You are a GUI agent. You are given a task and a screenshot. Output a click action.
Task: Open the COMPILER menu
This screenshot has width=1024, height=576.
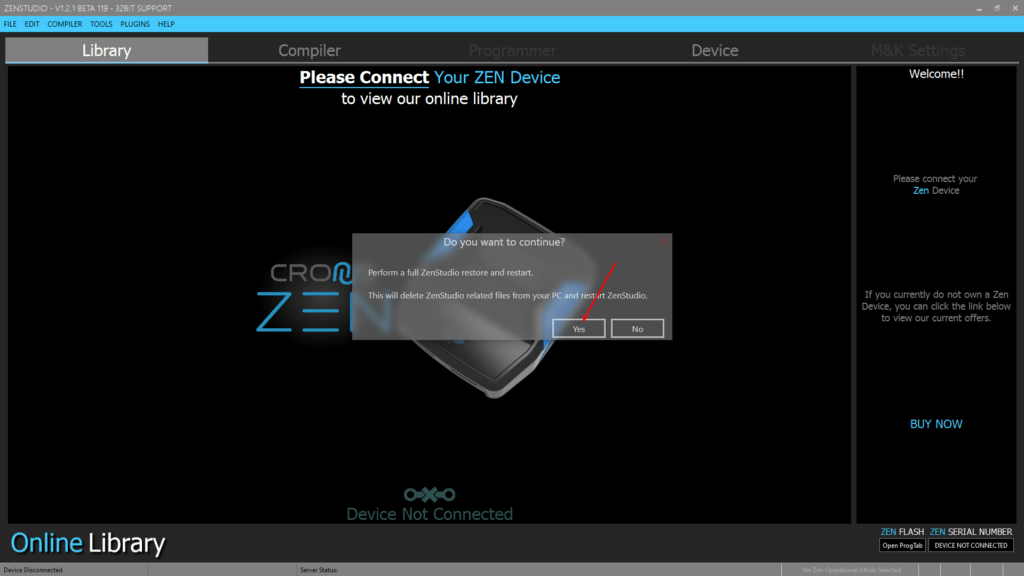(65, 24)
